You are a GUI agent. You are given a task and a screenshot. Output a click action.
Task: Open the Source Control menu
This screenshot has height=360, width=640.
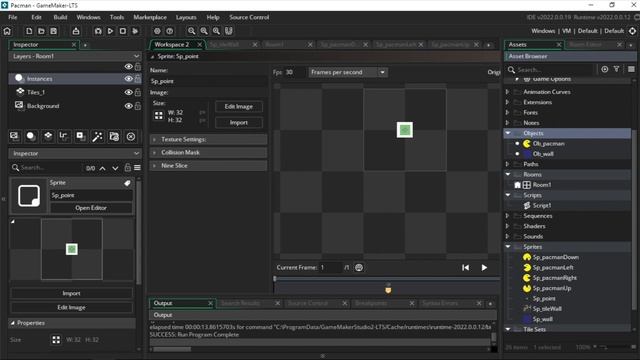(x=249, y=17)
